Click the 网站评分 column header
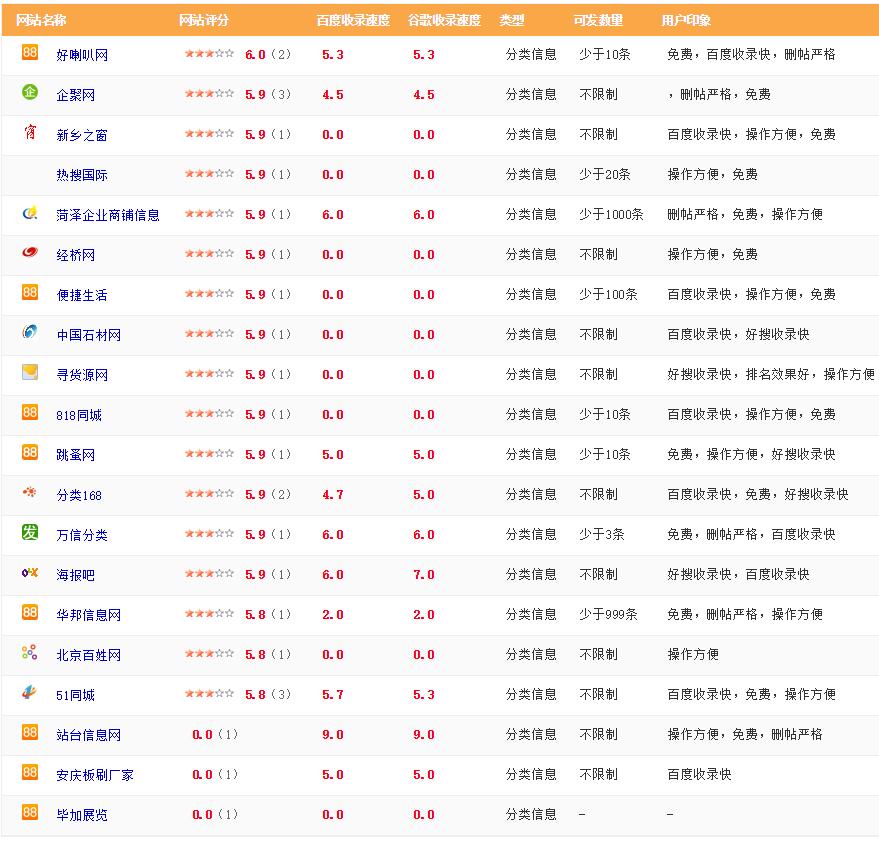Image resolution: width=879 pixels, height=843 pixels. 204,20
